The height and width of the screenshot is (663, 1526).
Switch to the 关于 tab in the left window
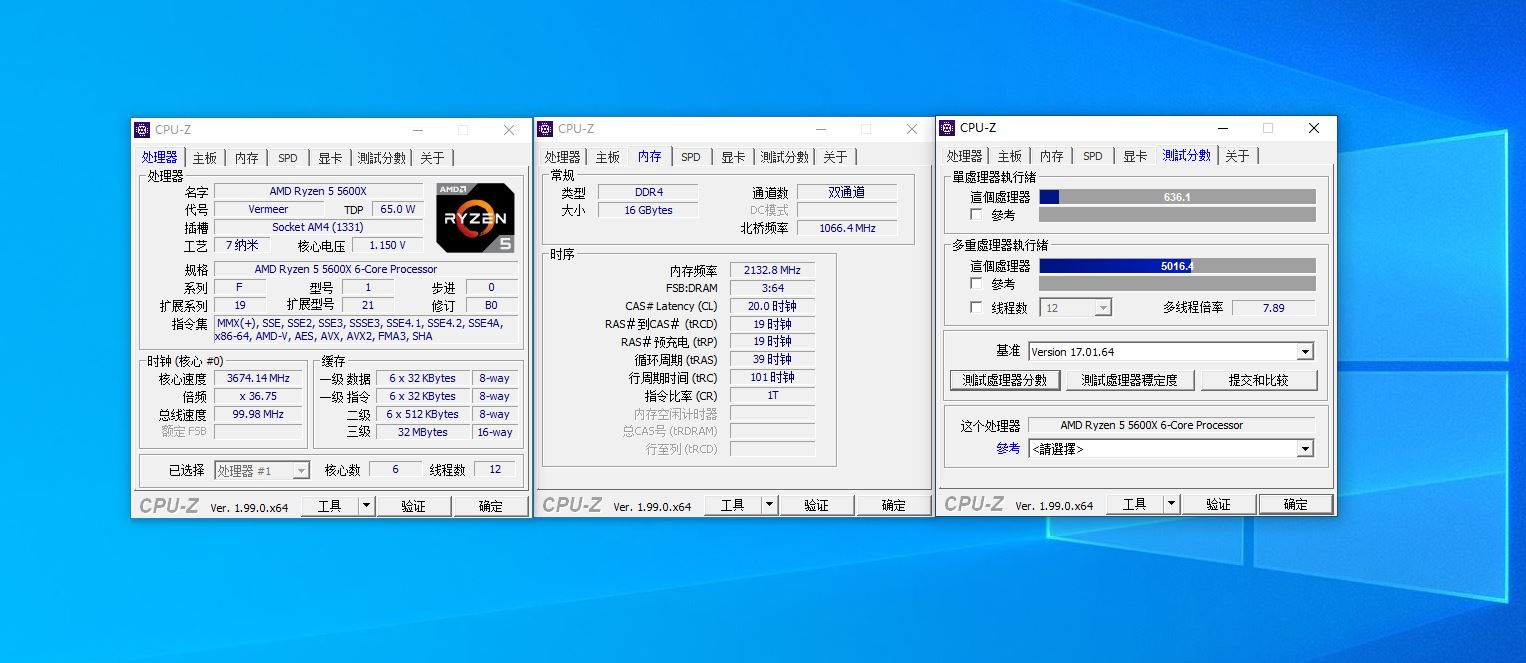coord(432,157)
